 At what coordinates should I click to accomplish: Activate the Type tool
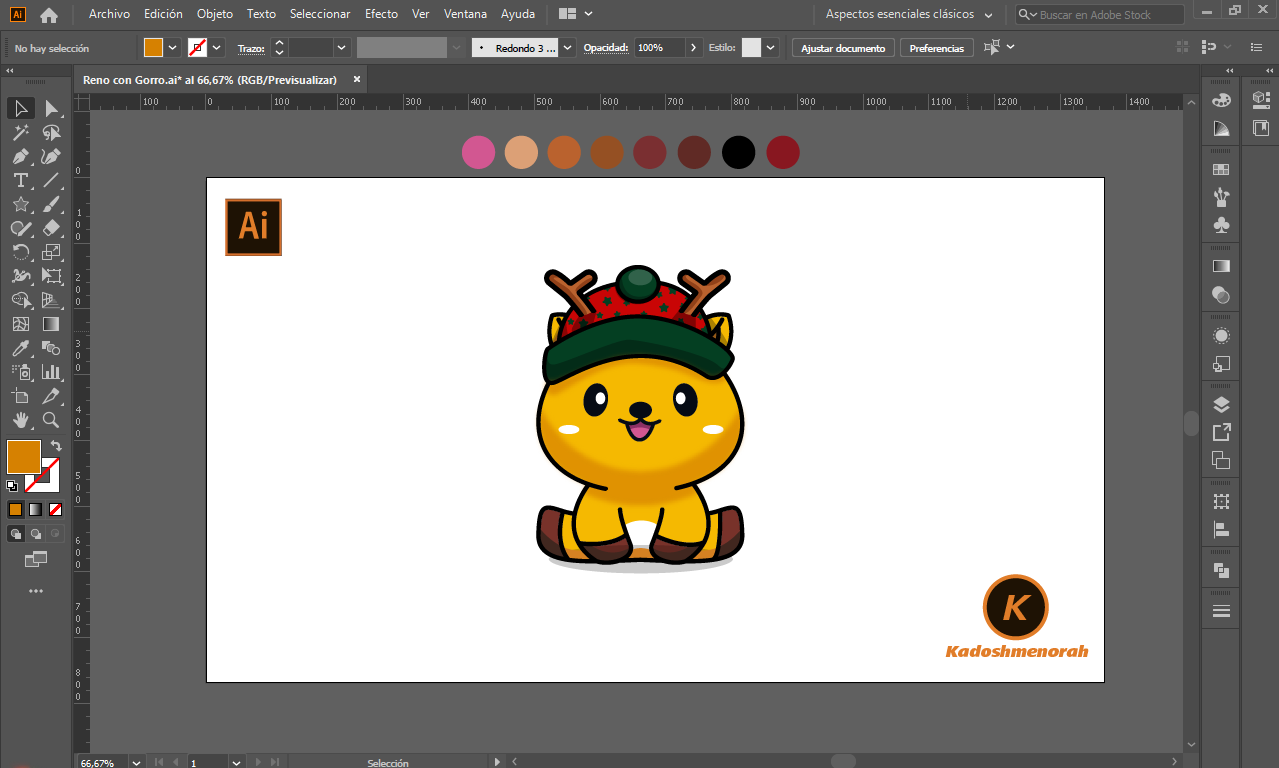click(21, 180)
